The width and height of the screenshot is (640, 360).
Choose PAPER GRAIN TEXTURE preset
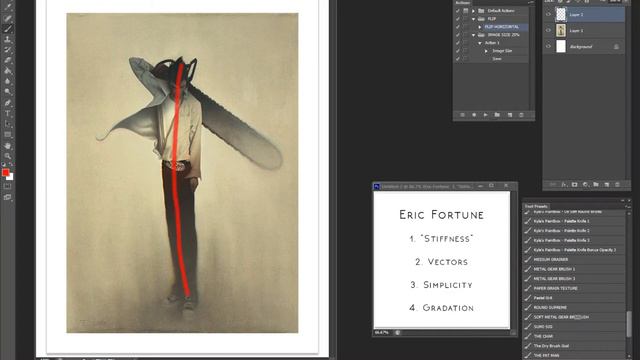pos(576,289)
